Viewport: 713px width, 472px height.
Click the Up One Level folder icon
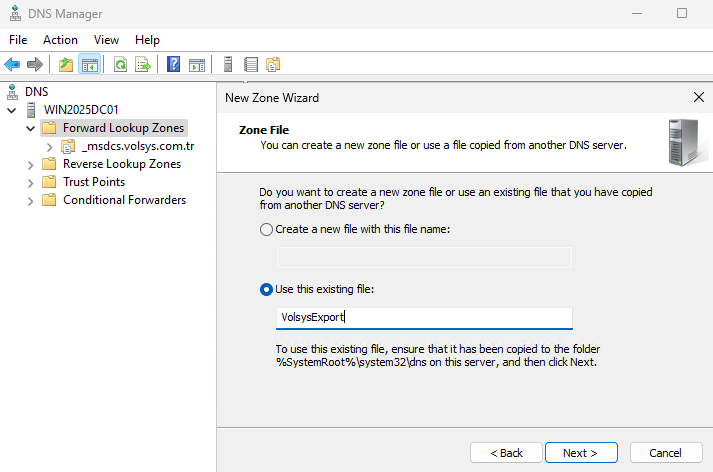66,65
